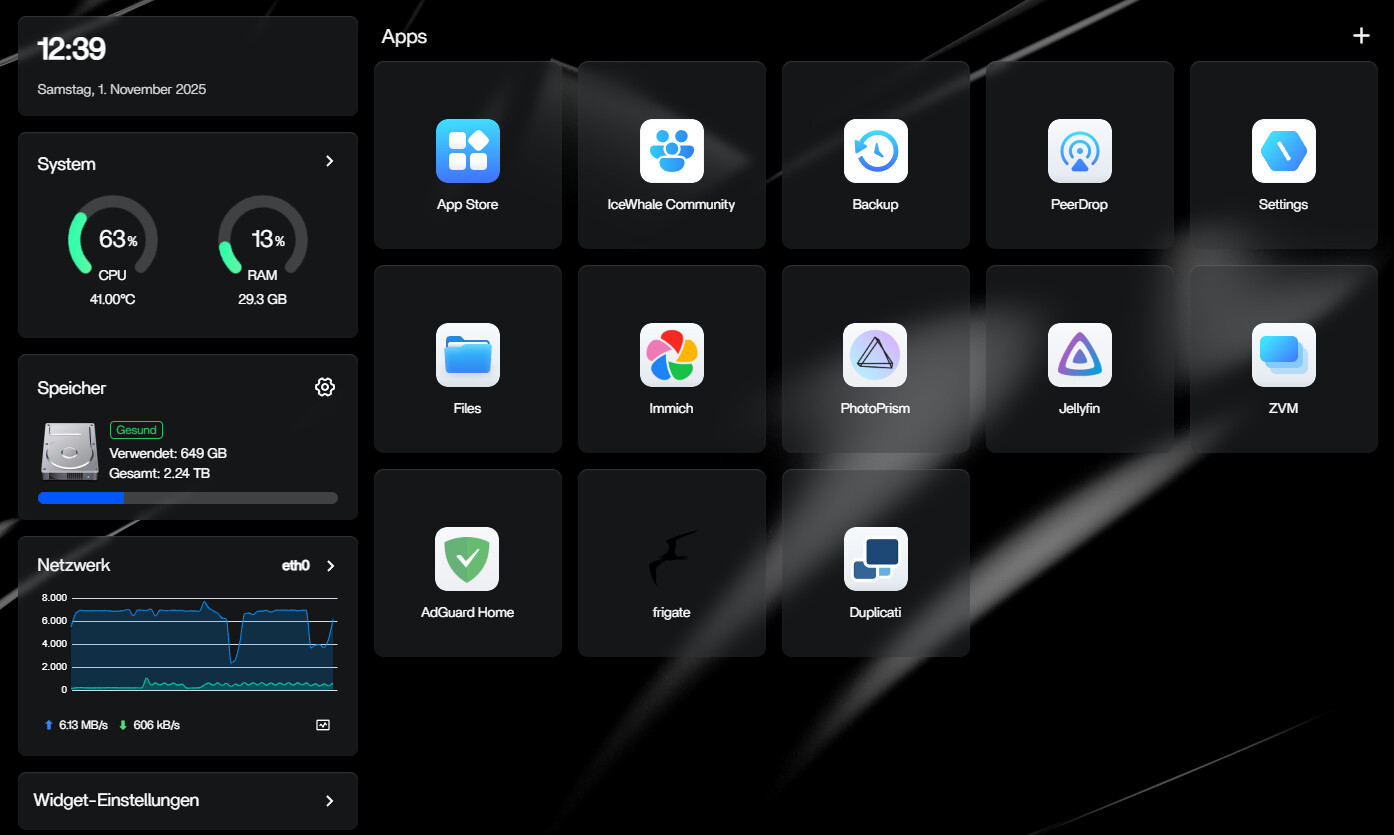1394x835 pixels.
Task: Expand the System widget details arrow
Action: pos(330,162)
